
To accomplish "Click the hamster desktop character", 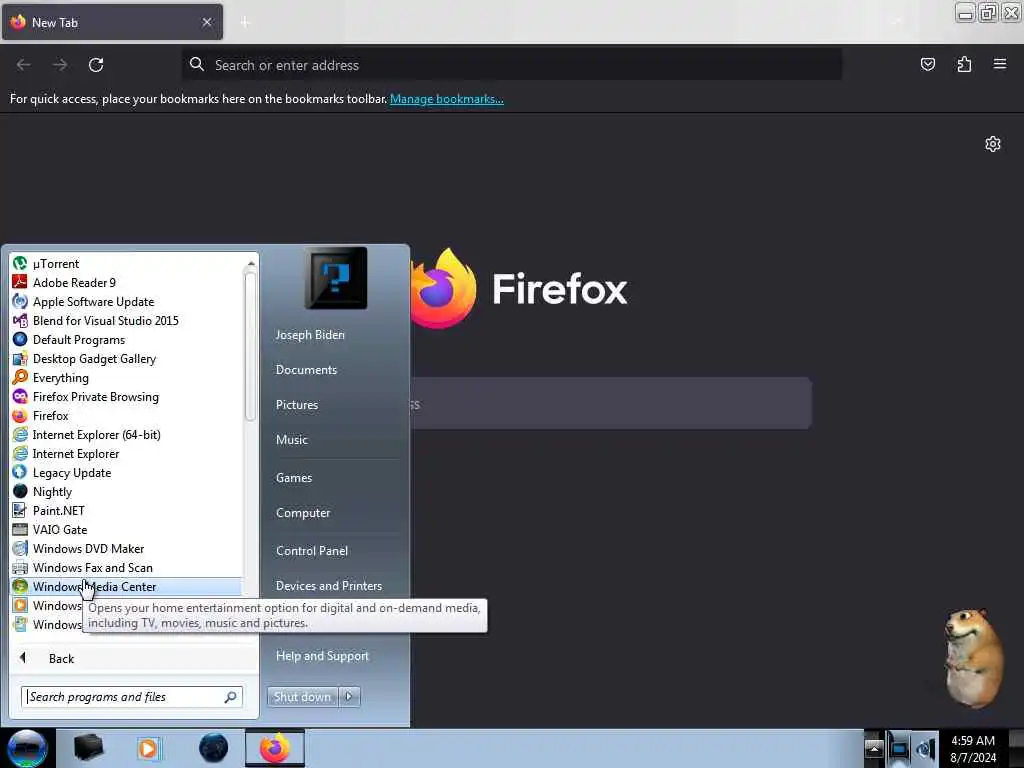I will [974, 658].
